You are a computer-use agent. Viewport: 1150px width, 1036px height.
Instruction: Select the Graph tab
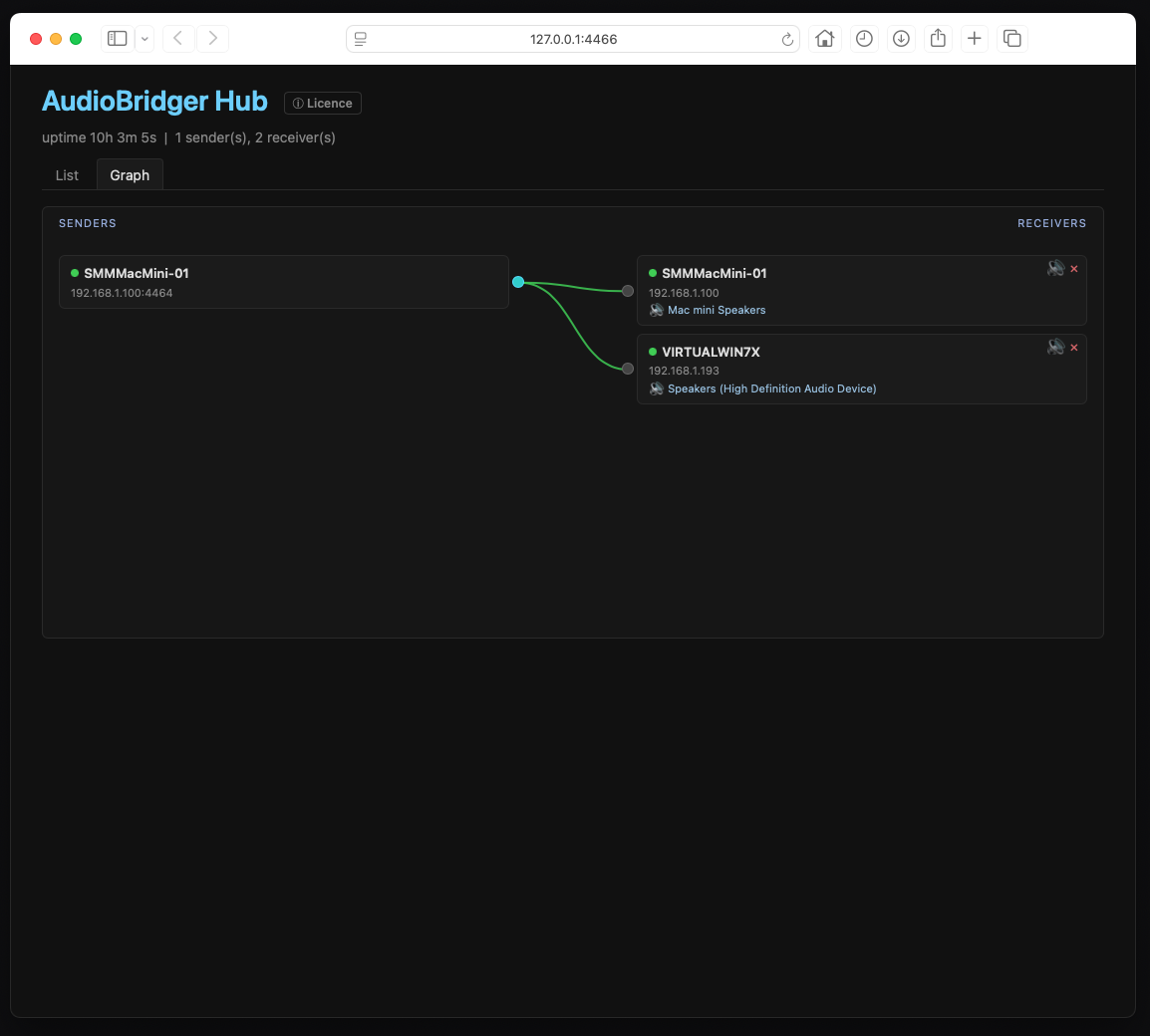click(x=130, y=175)
